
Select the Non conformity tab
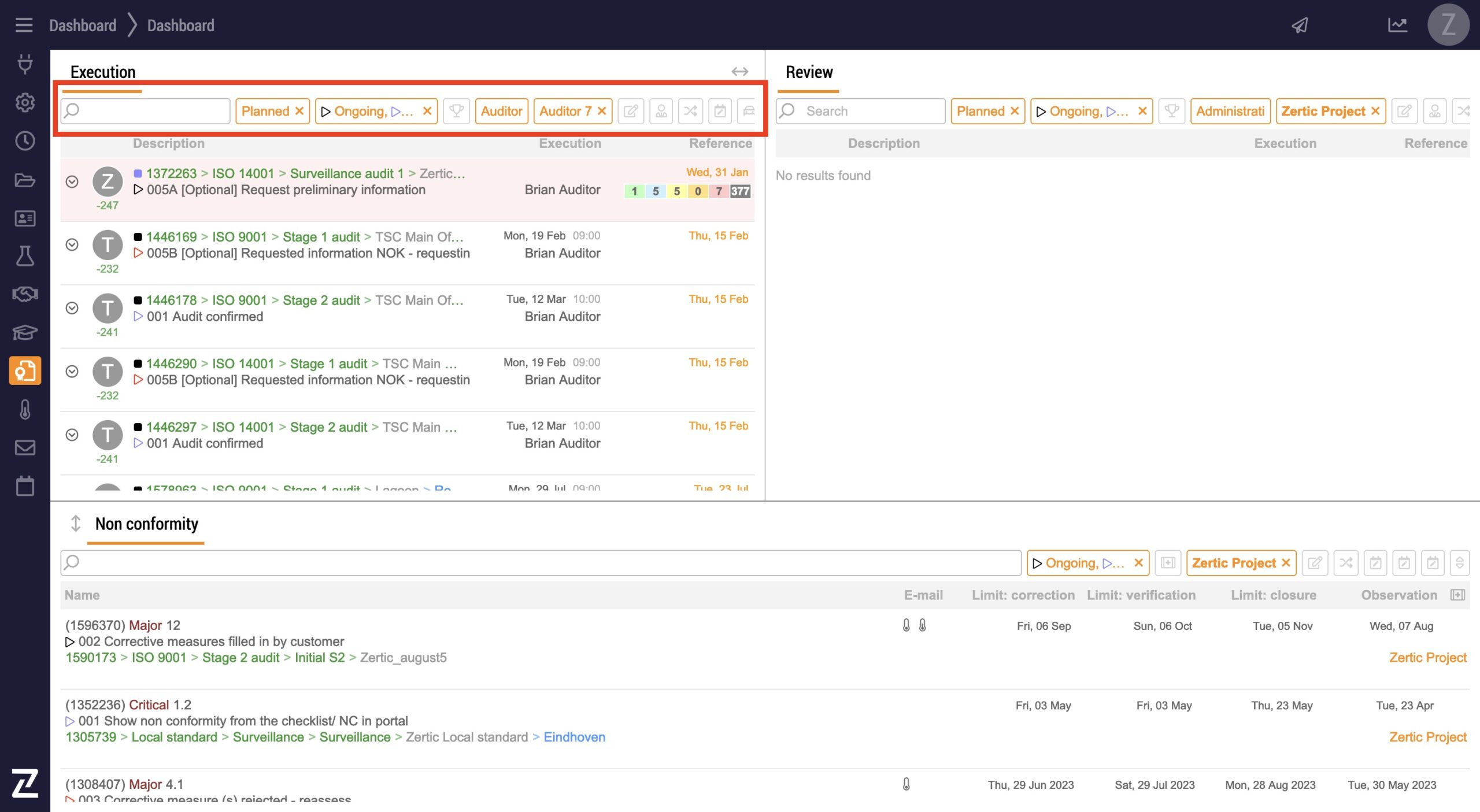(146, 524)
